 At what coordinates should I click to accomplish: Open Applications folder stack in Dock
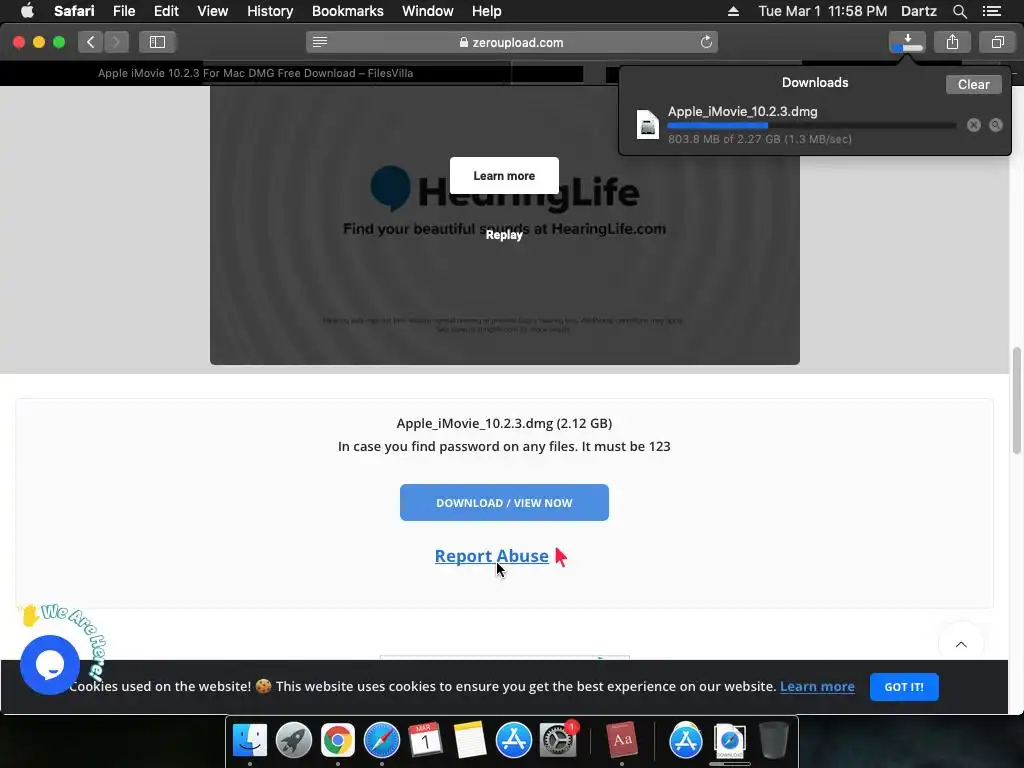click(685, 741)
